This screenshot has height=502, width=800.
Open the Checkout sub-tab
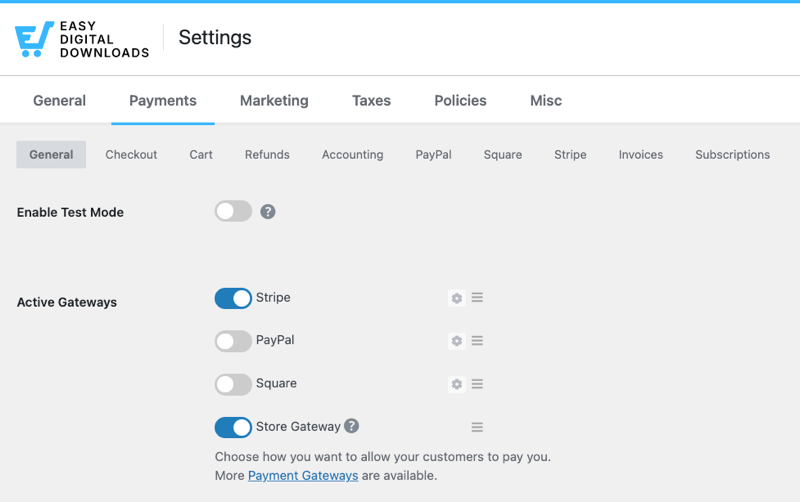click(x=131, y=155)
